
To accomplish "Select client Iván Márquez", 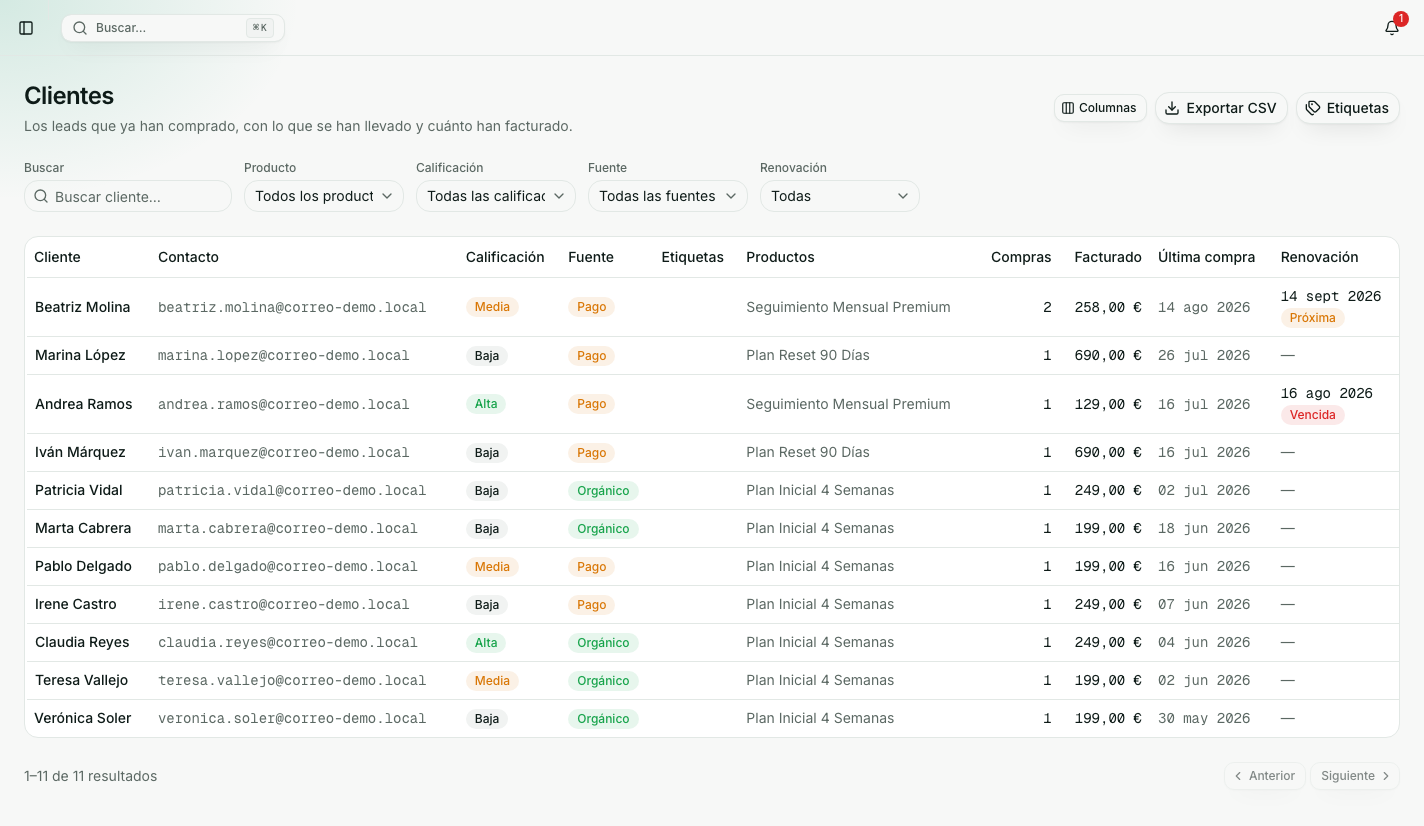I will [x=80, y=452].
